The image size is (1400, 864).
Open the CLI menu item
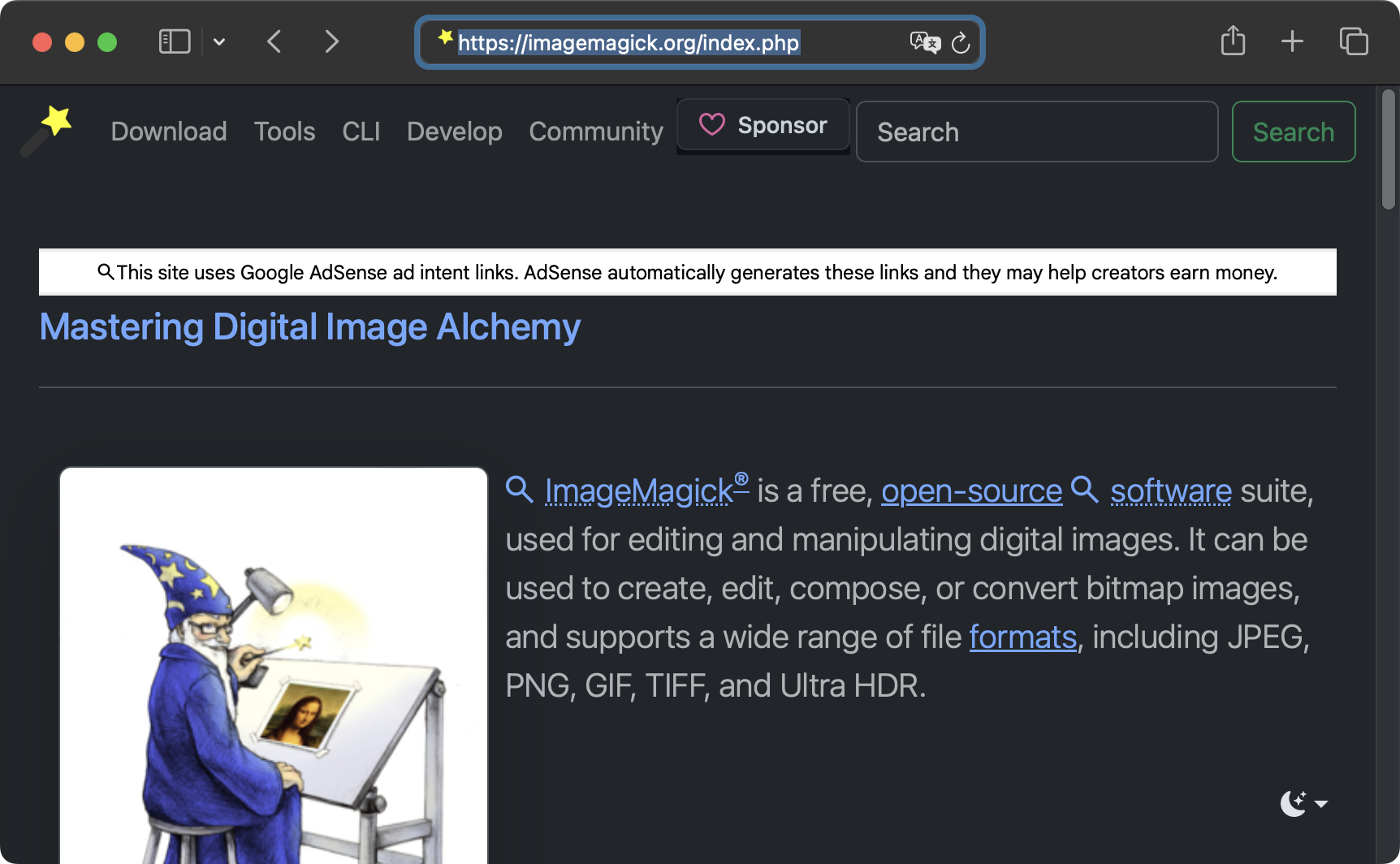[x=361, y=132]
